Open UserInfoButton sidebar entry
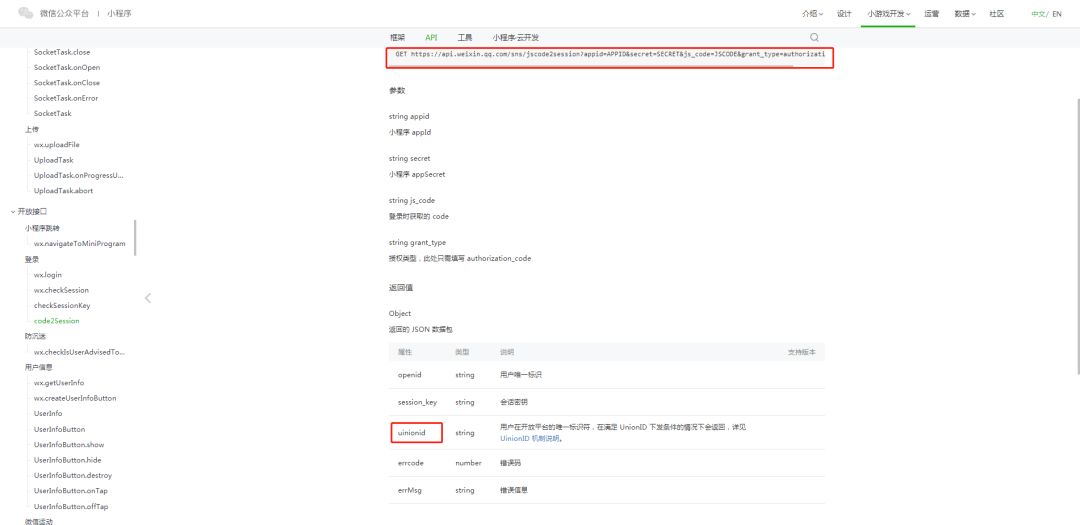Screen dimensions: 1080x525 (x=59, y=429)
